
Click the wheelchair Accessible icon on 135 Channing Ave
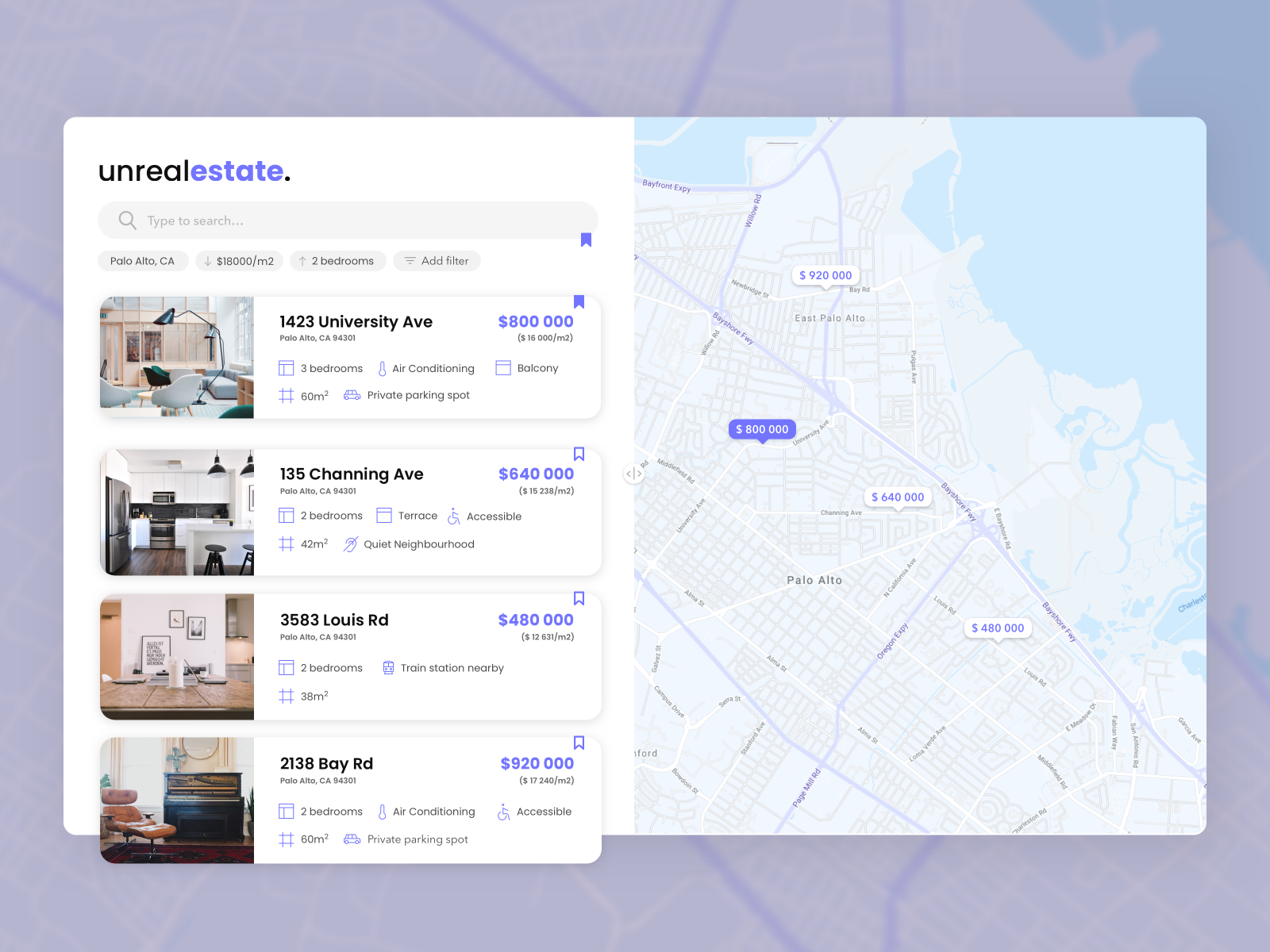point(454,516)
